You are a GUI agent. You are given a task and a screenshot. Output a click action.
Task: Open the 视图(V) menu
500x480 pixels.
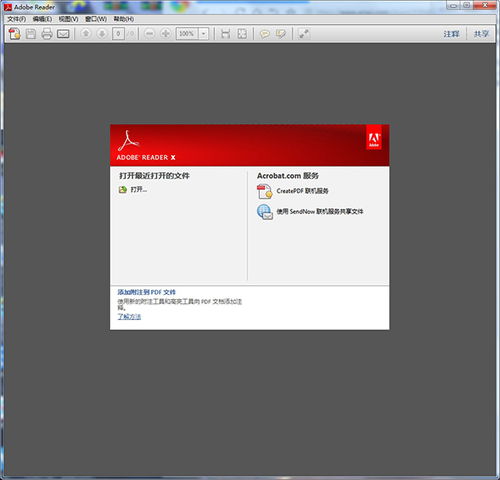tap(68, 19)
